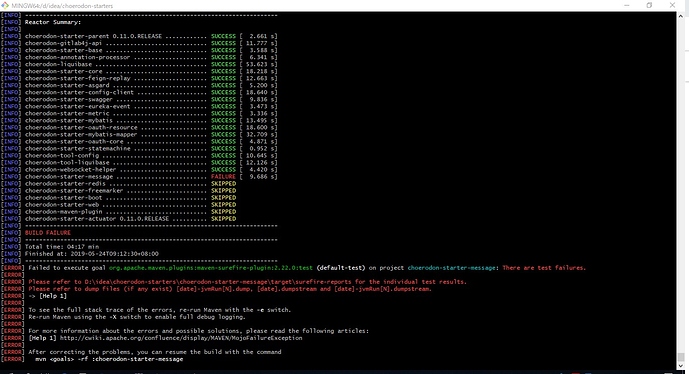This screenshot has width=689, height=374.
Task: Click 'choerodon-starter-parent 0.11.0.RELEASE' module name
Action: [x=93, y=36]
